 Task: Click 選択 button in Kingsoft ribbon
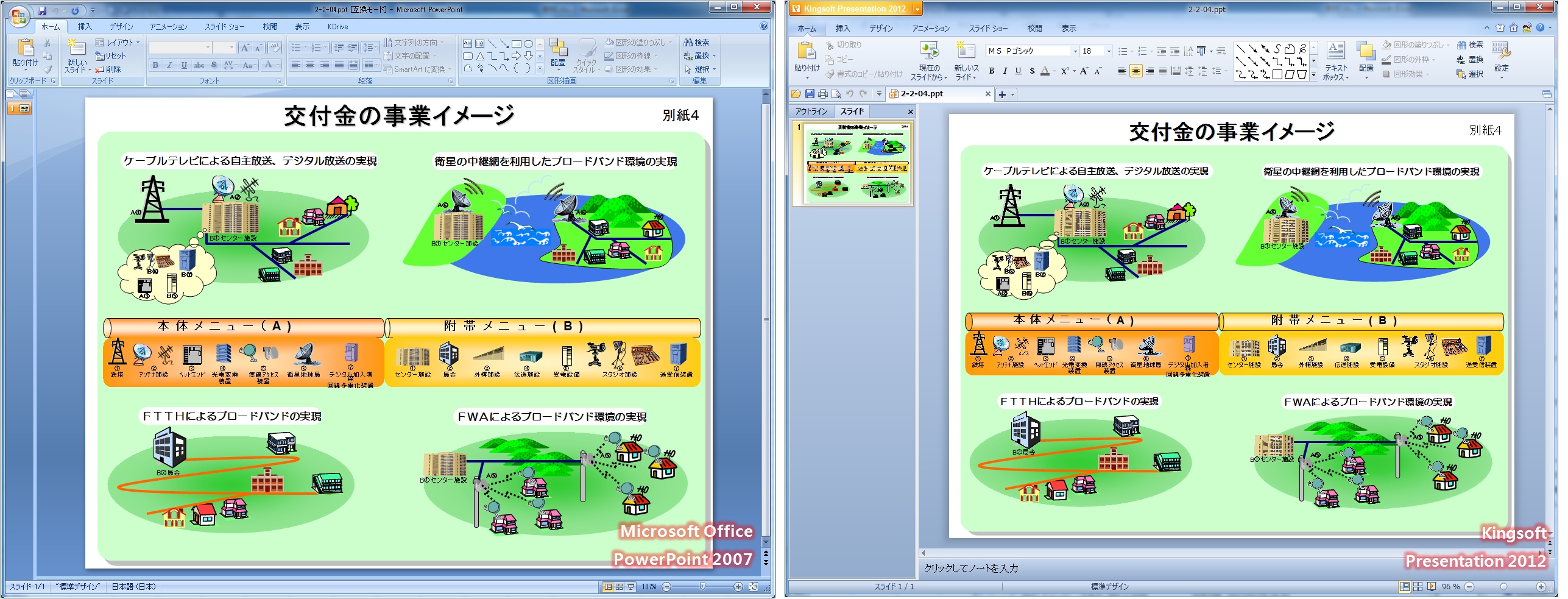pyautogui.click(x=1470, y=74)
